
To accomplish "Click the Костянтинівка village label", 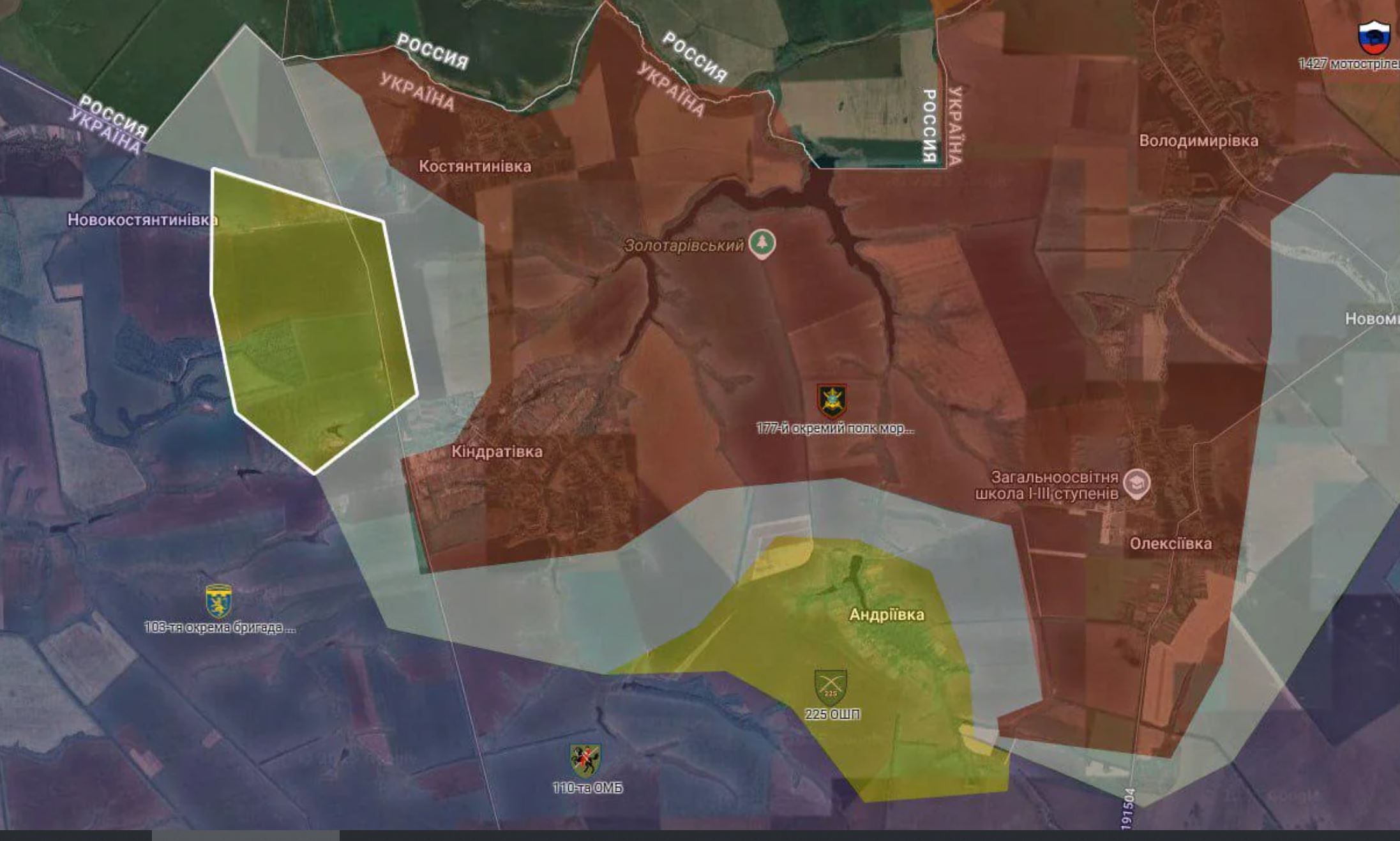I will coord(475,166).
